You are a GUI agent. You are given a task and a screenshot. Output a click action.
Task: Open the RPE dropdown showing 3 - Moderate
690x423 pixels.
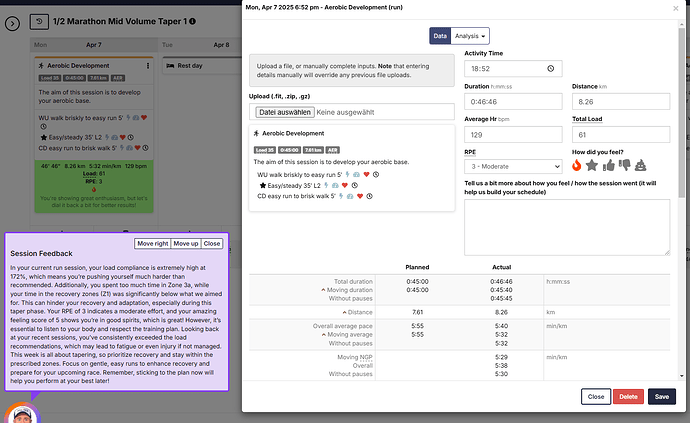514,166
